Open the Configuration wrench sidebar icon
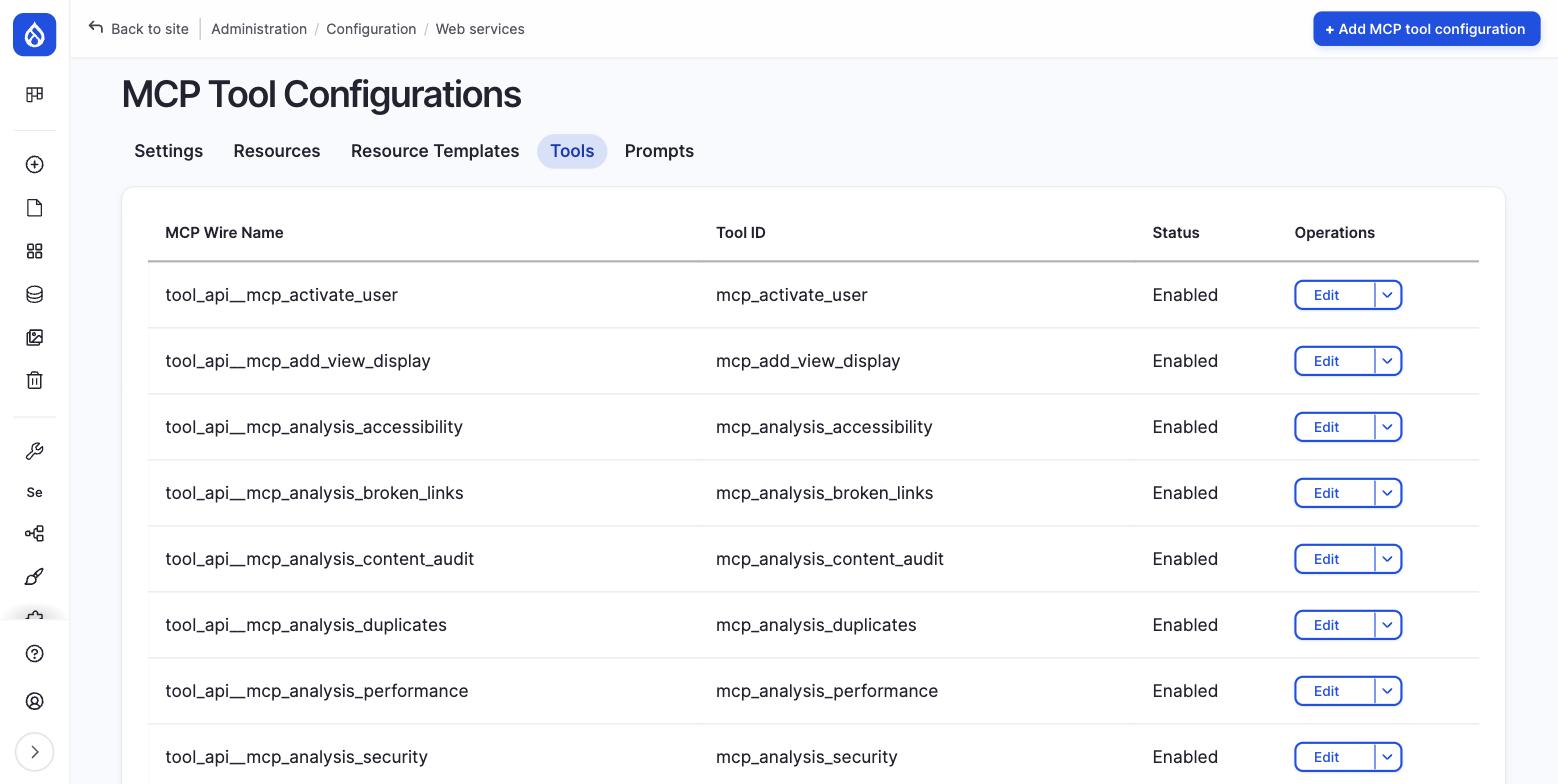Screen dimensions: 1558x784 34,451
